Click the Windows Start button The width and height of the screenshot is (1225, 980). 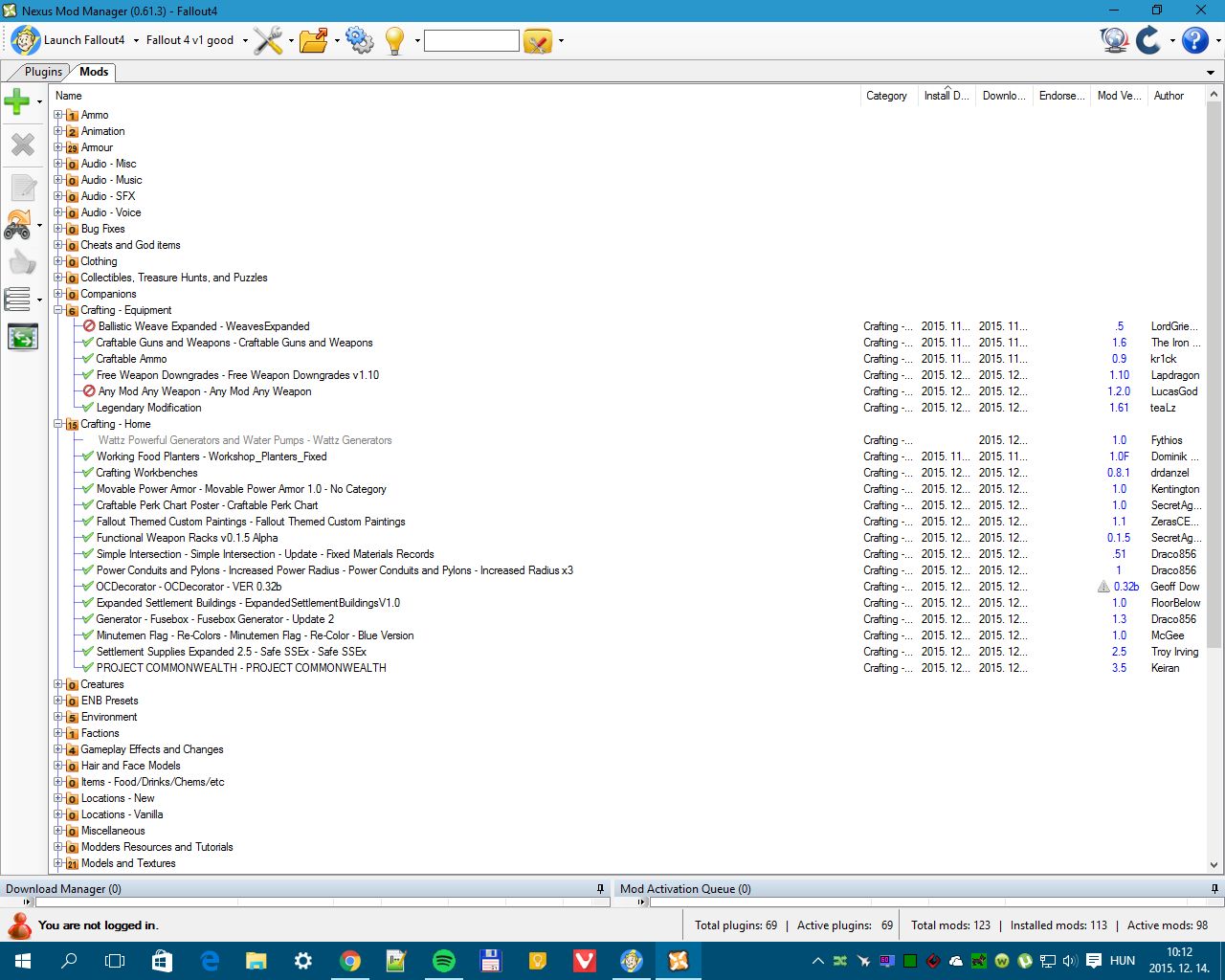pos(23,961)
